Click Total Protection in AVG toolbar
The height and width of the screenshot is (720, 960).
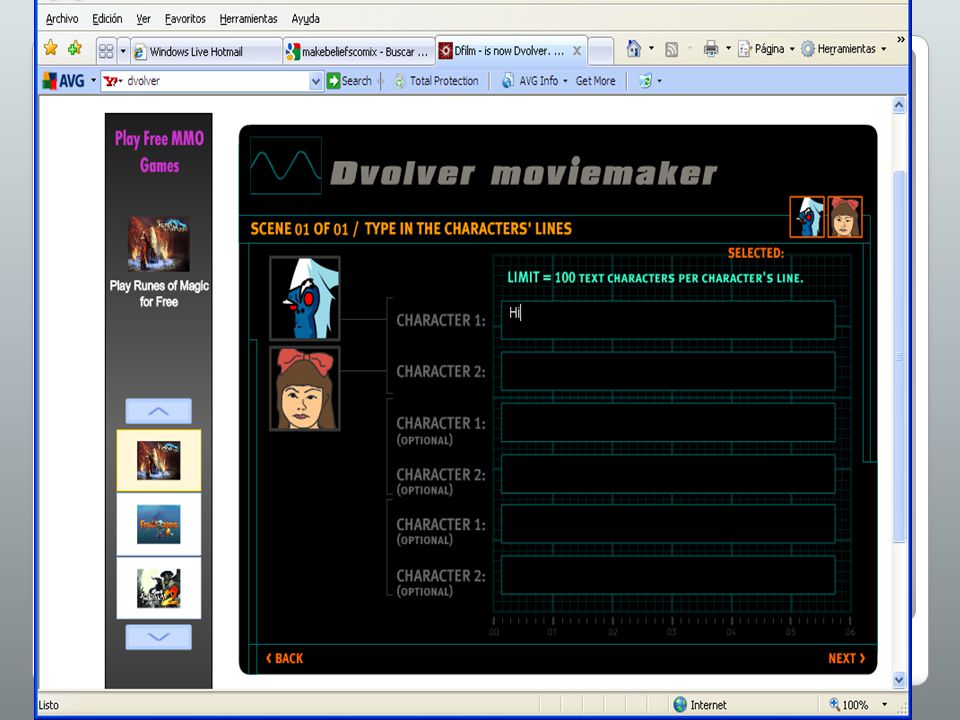(435, 81)
